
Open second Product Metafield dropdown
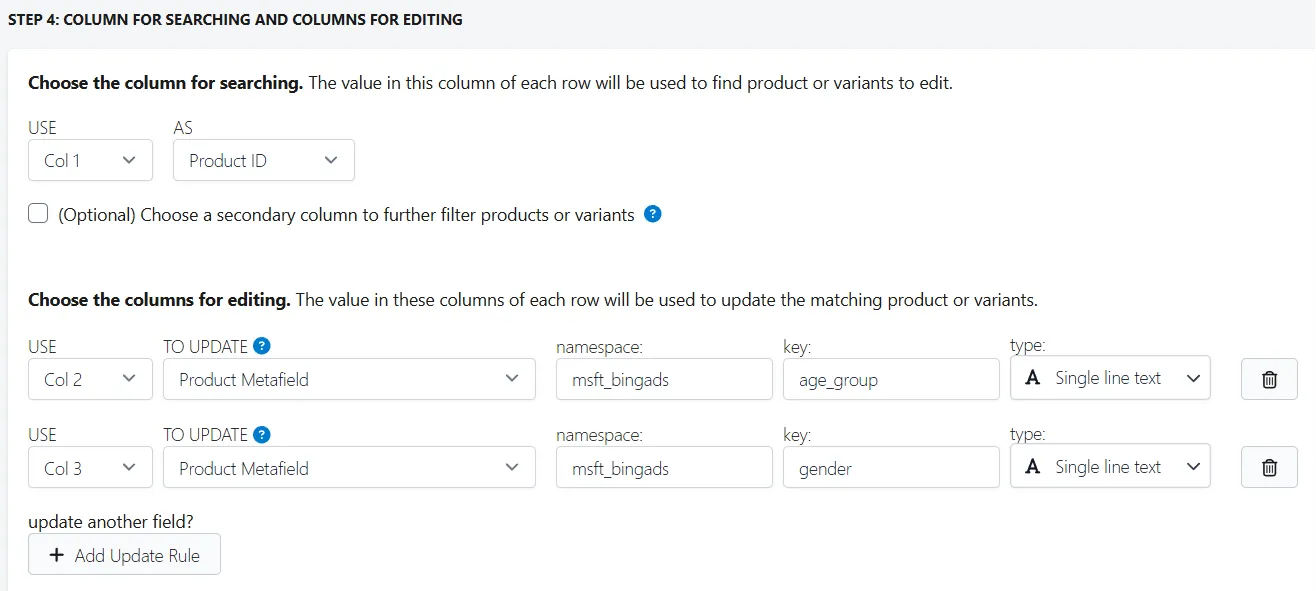click(x=349, y=467)
